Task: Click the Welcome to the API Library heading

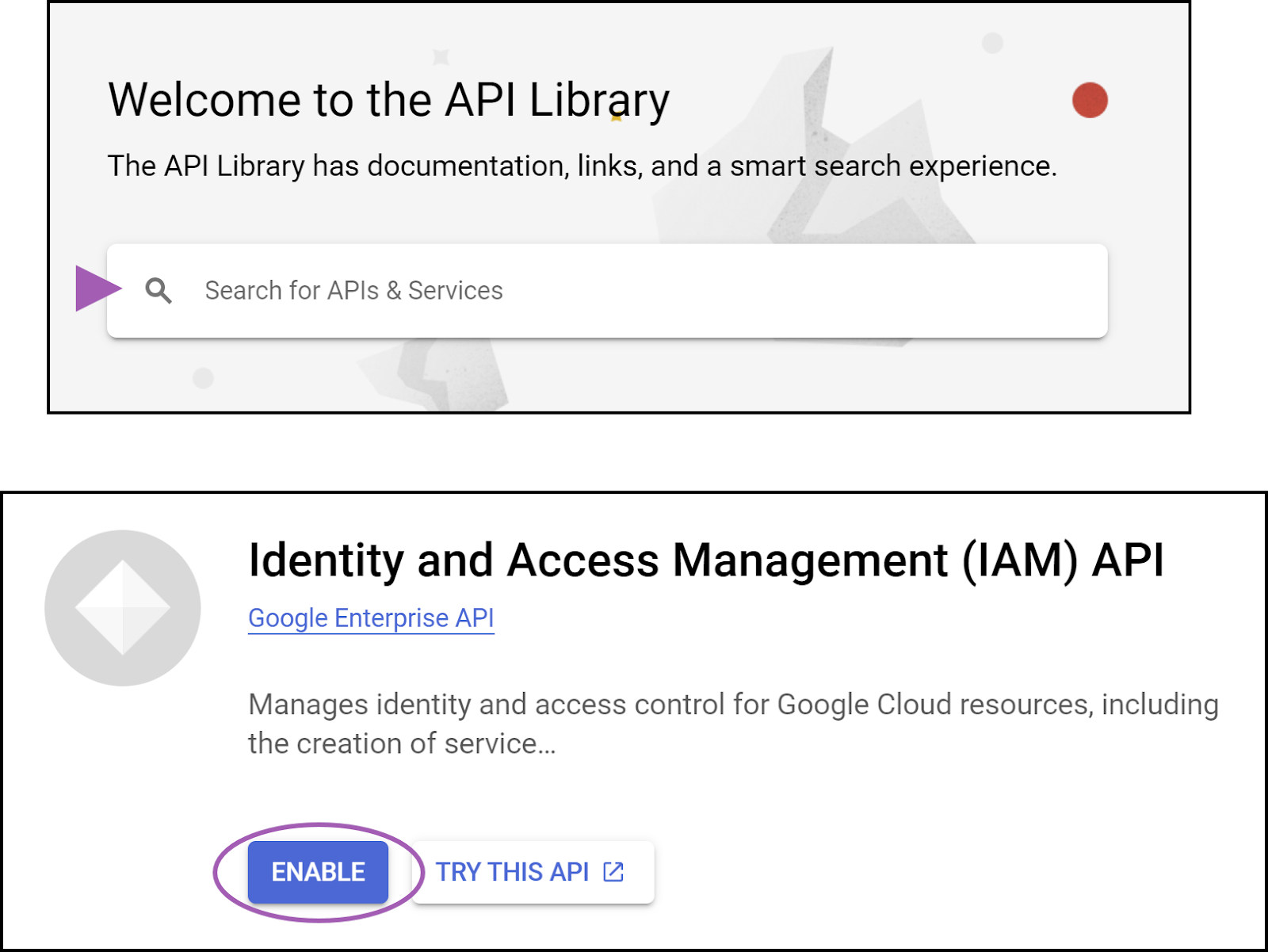Action: coord(388,98)
